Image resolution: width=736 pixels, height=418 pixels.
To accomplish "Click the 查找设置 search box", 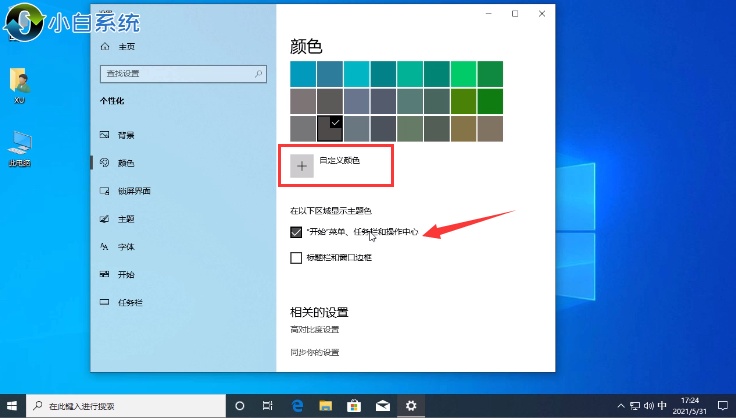I will click(x=178, y=74).
